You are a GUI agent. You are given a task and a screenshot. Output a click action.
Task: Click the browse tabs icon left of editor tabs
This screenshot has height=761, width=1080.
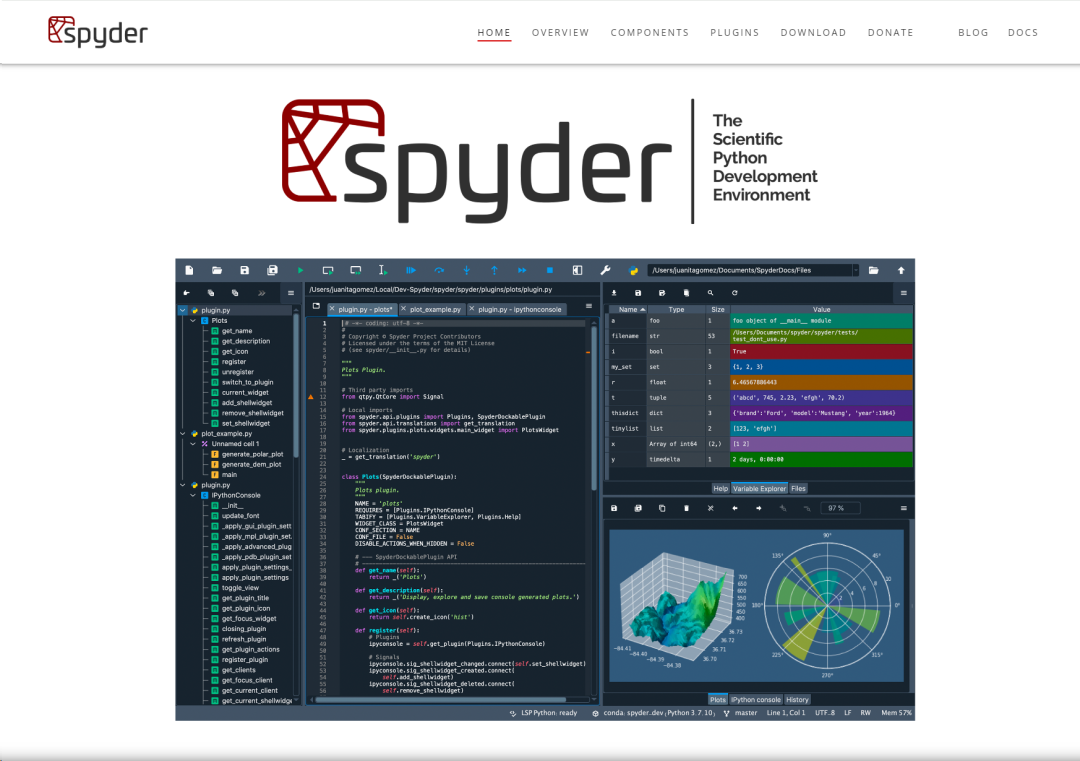[x=316, y=306]
